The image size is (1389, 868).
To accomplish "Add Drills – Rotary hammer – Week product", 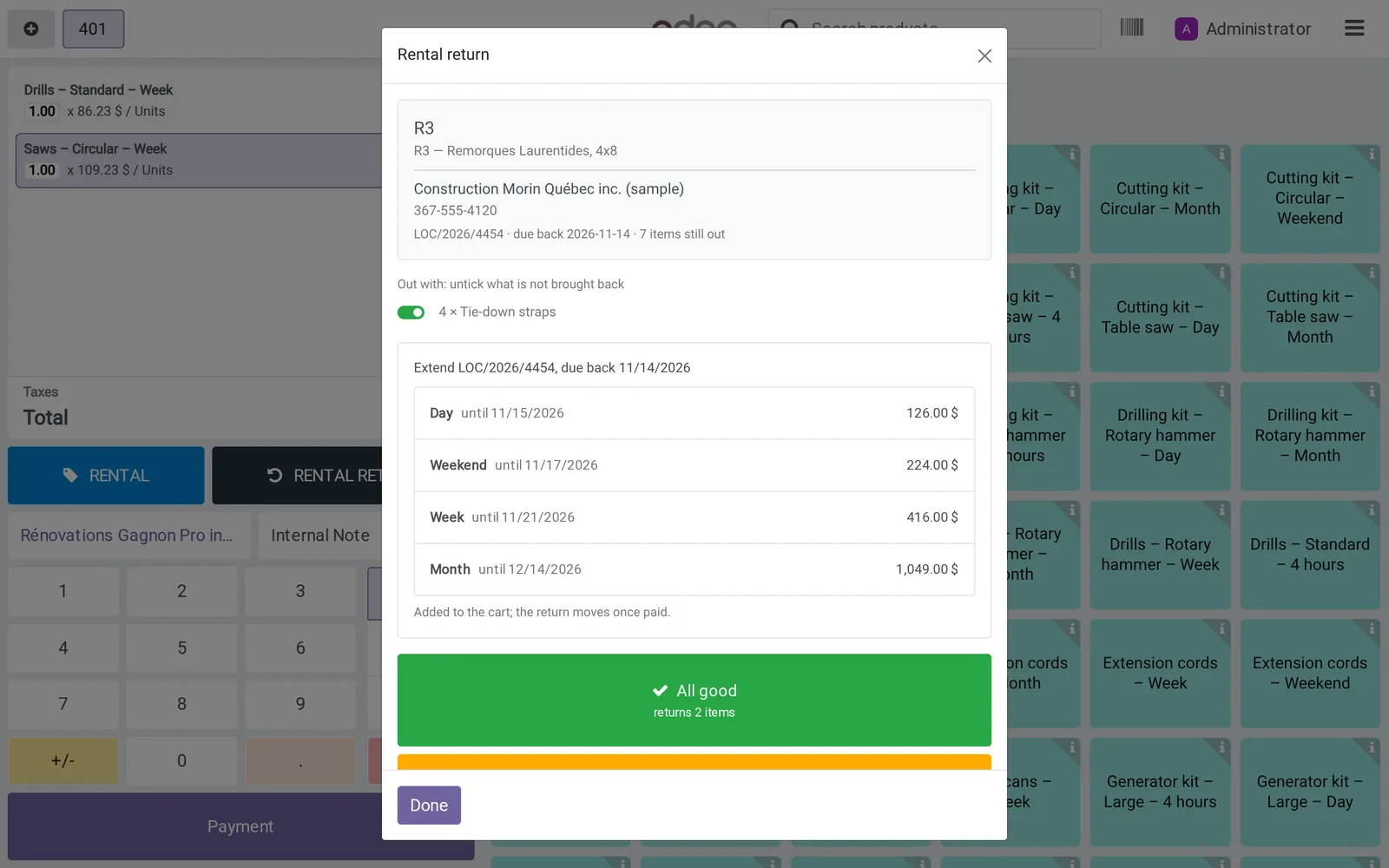I will (1160, 555).
